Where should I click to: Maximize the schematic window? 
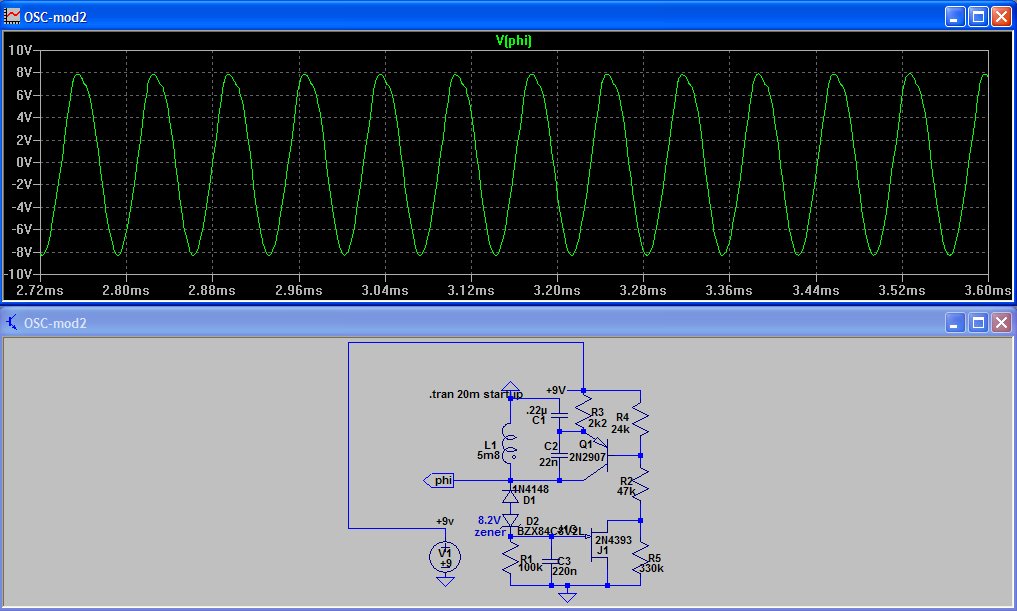(x=978, y=322)
